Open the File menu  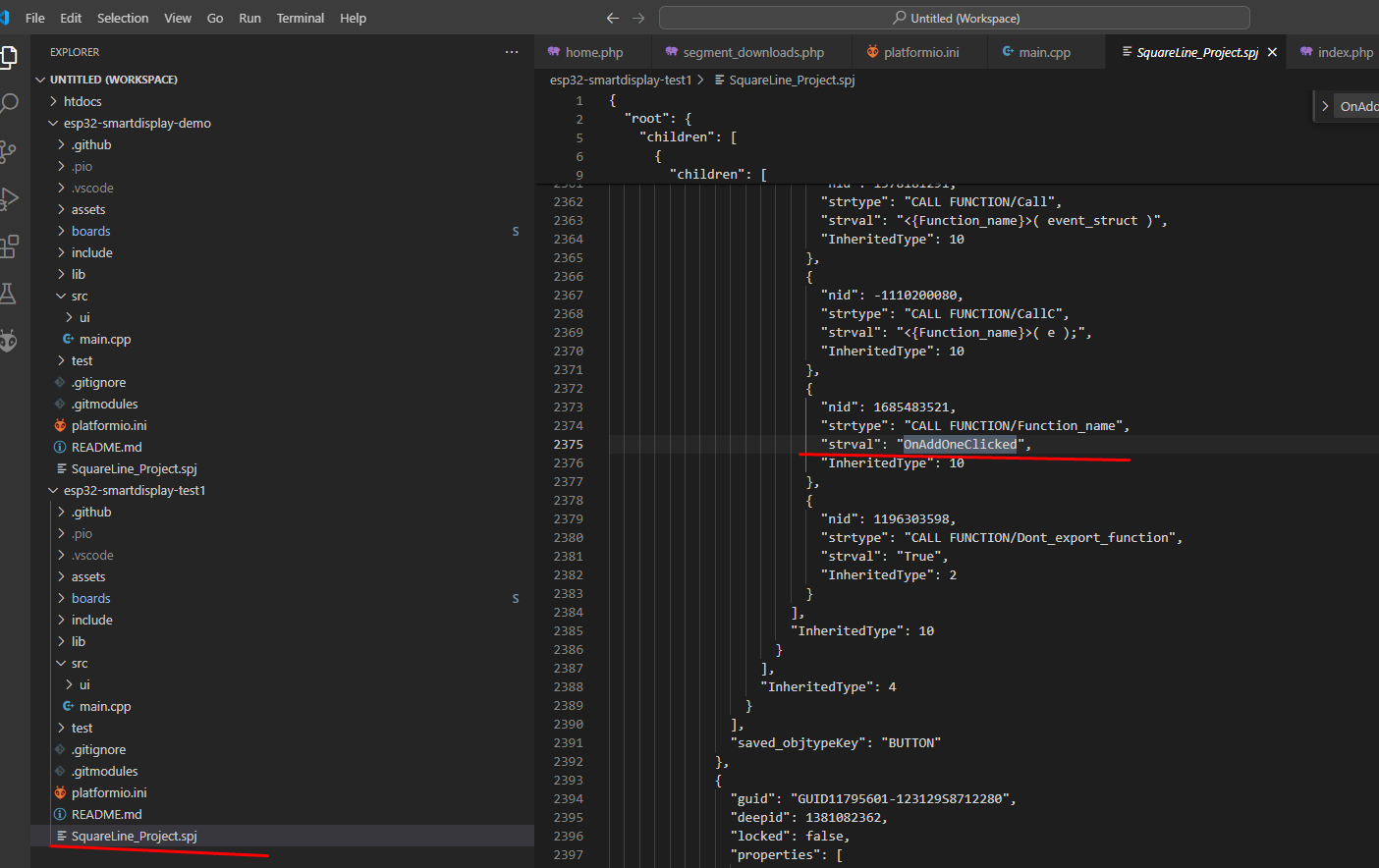(35, 18)
